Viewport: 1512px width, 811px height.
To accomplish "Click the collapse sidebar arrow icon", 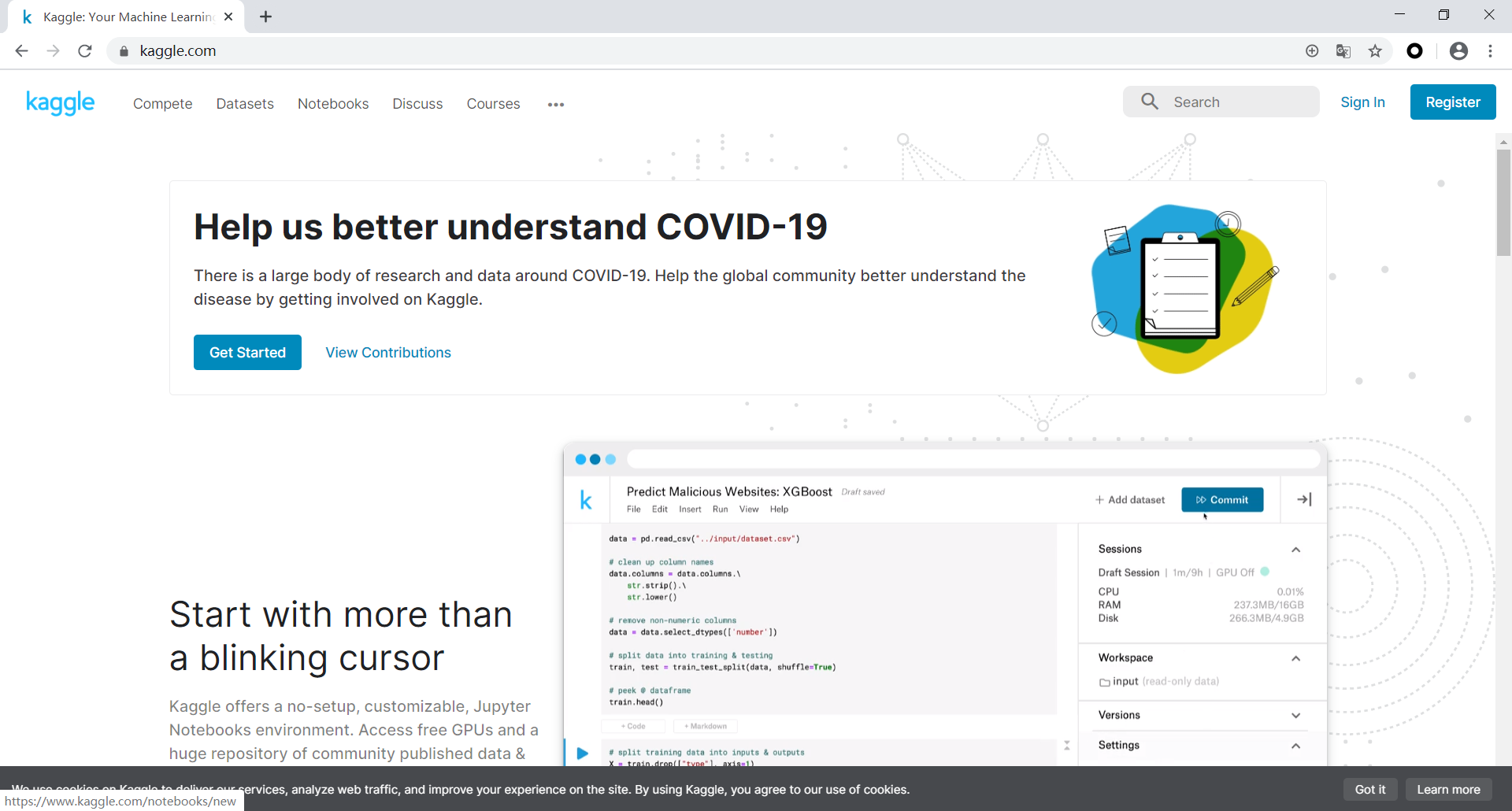I will click(1304, 499).
